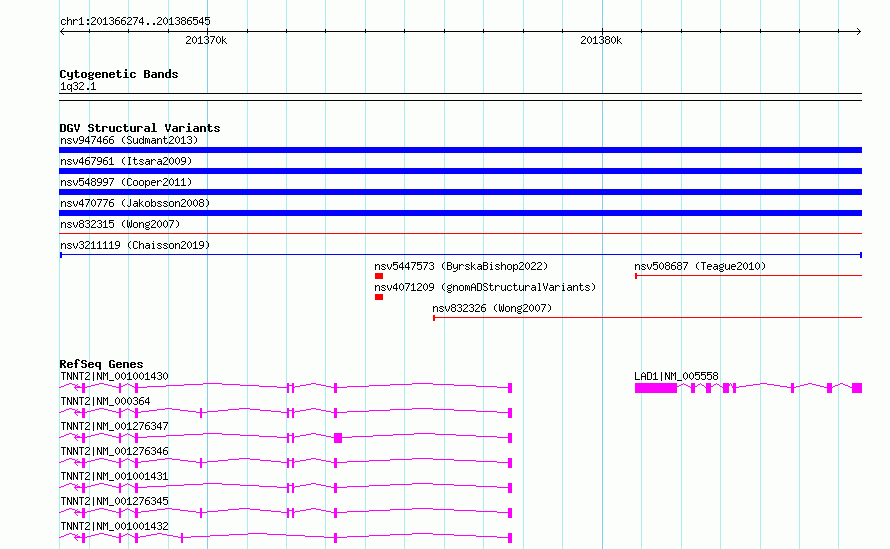
Task: Select the nsv508687 (Teague2010) red line
Action: 748,276
